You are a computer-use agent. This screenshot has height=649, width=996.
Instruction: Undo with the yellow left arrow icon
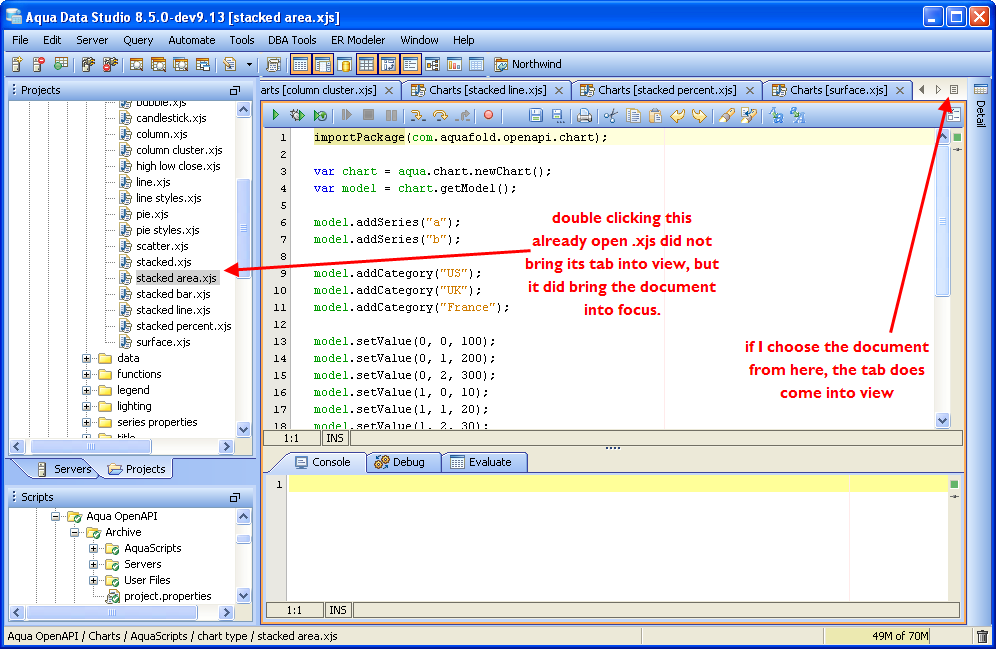click(677, 115)
